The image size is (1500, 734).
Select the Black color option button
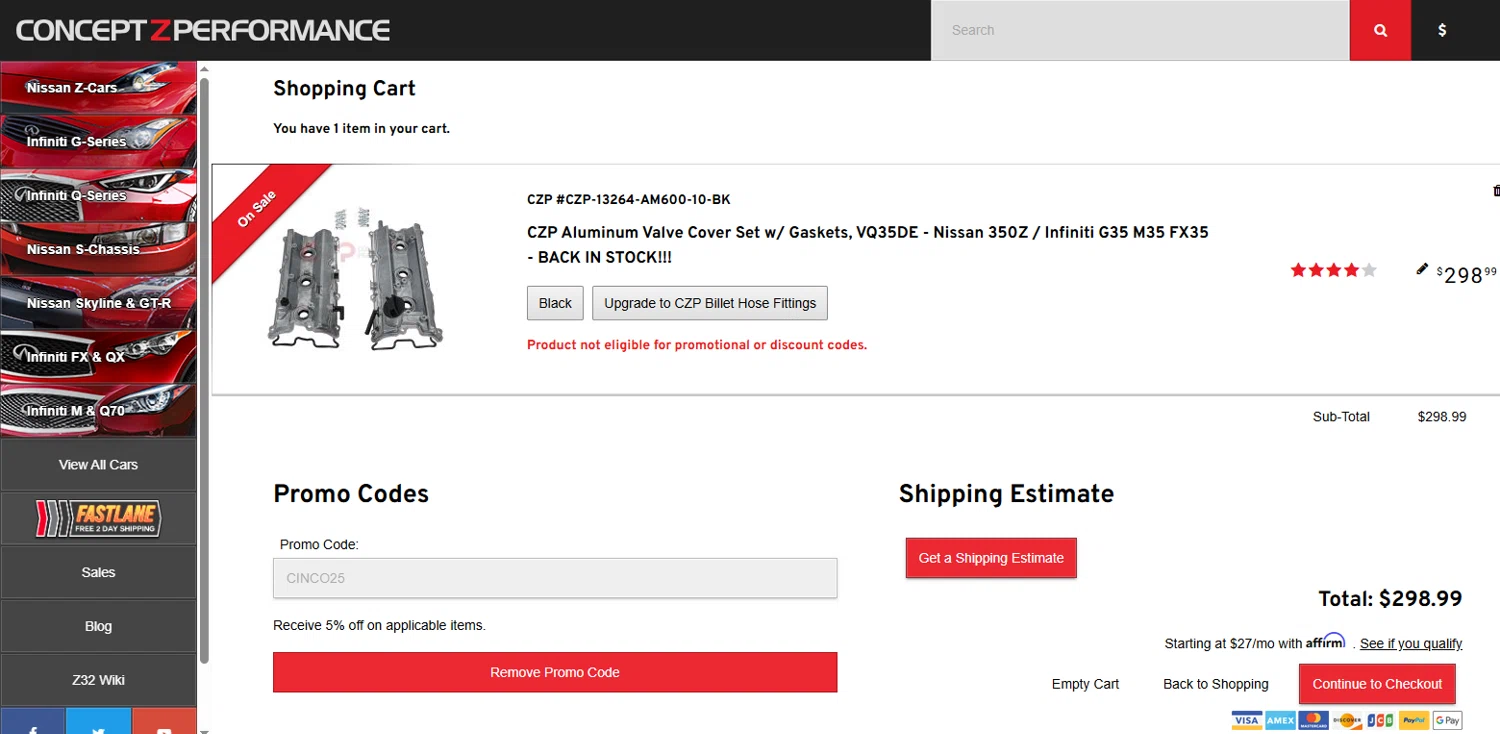(x=555, y=303)
